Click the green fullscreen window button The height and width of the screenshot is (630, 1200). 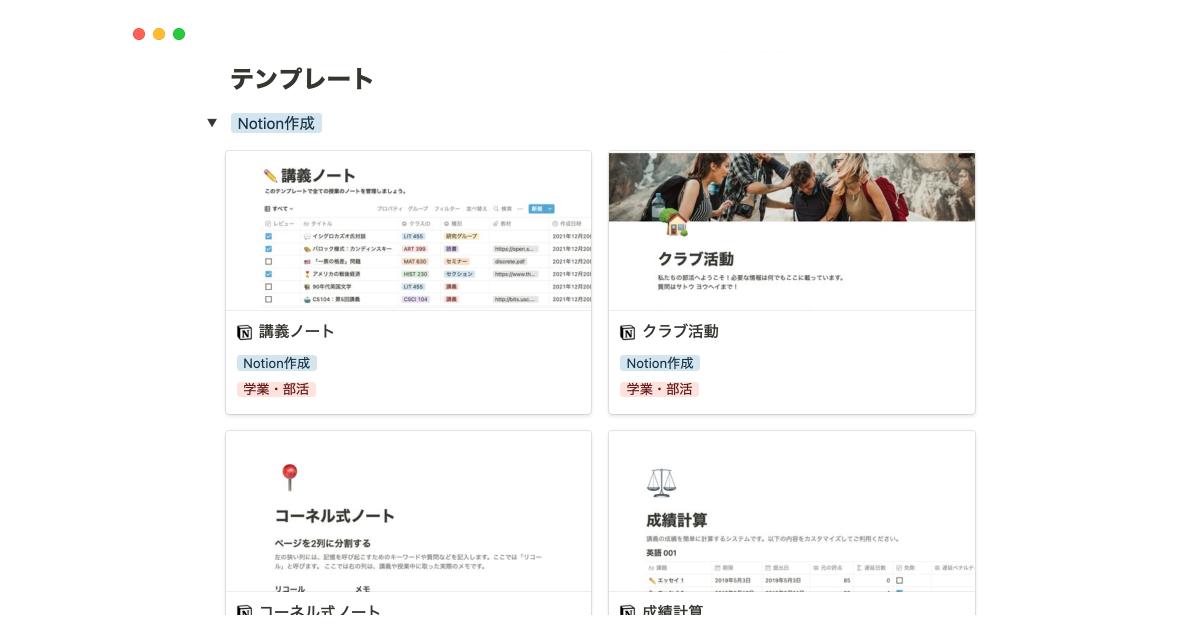click(x=179, y=34)
